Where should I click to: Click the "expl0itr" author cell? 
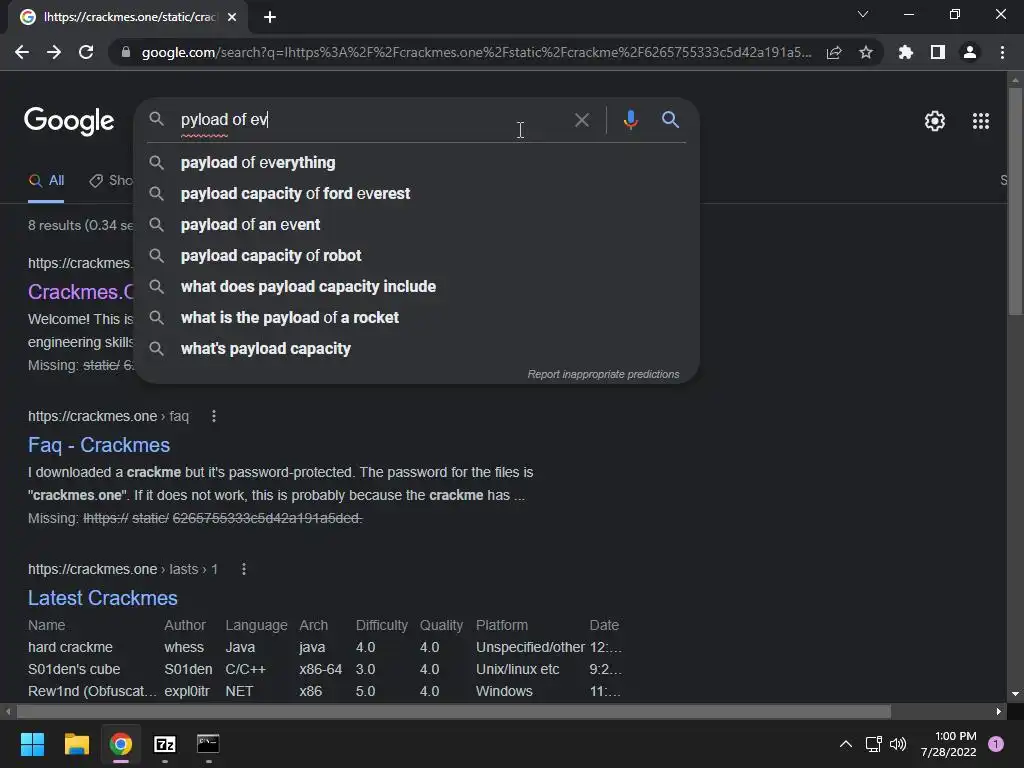pyautogui.click(x=187, y=691)
